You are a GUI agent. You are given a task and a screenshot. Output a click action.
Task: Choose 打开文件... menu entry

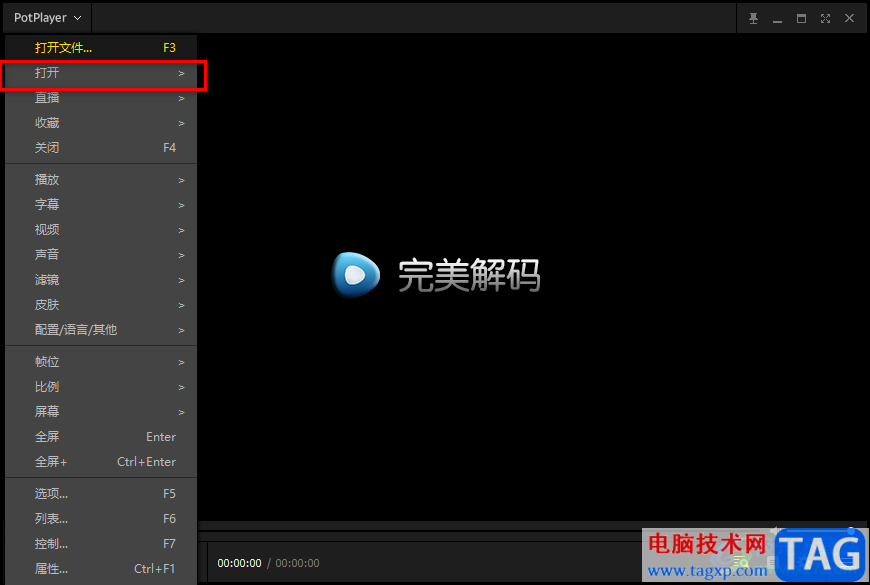(101, 48)
